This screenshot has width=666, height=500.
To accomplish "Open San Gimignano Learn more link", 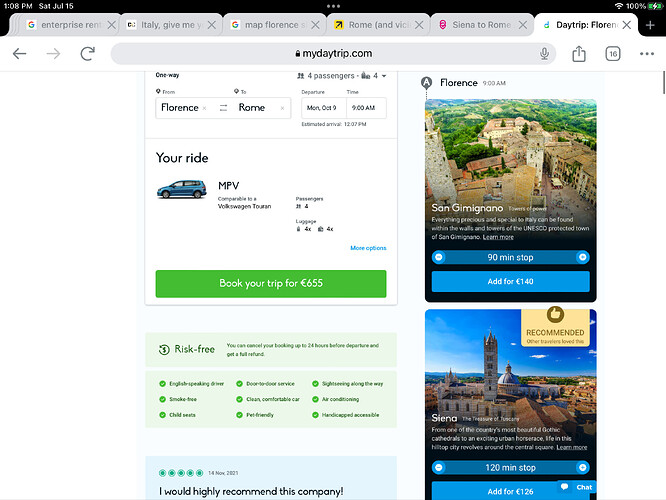I will (x=498, y=237).
